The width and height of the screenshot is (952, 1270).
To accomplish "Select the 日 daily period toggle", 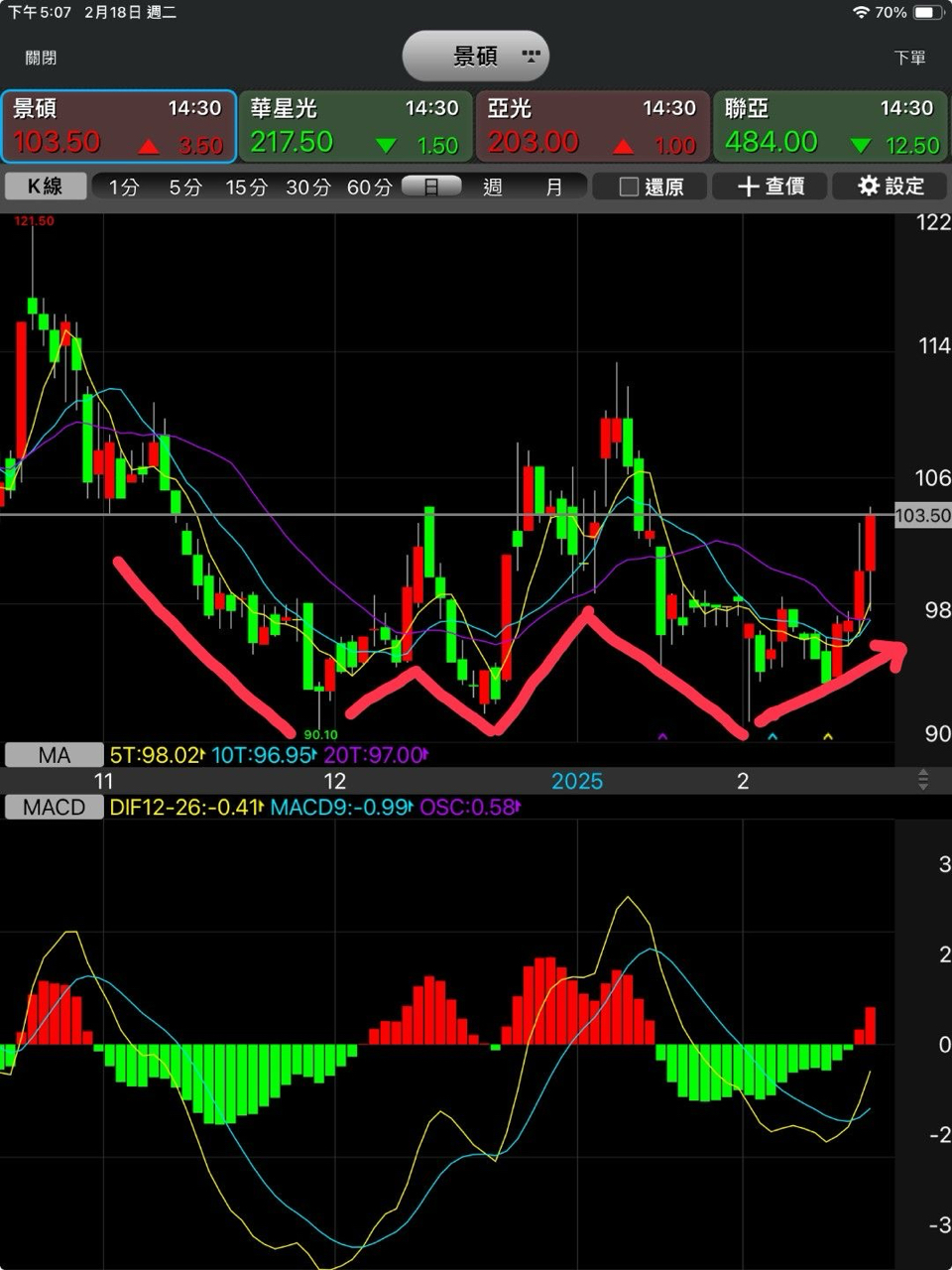I will [430, 187].
